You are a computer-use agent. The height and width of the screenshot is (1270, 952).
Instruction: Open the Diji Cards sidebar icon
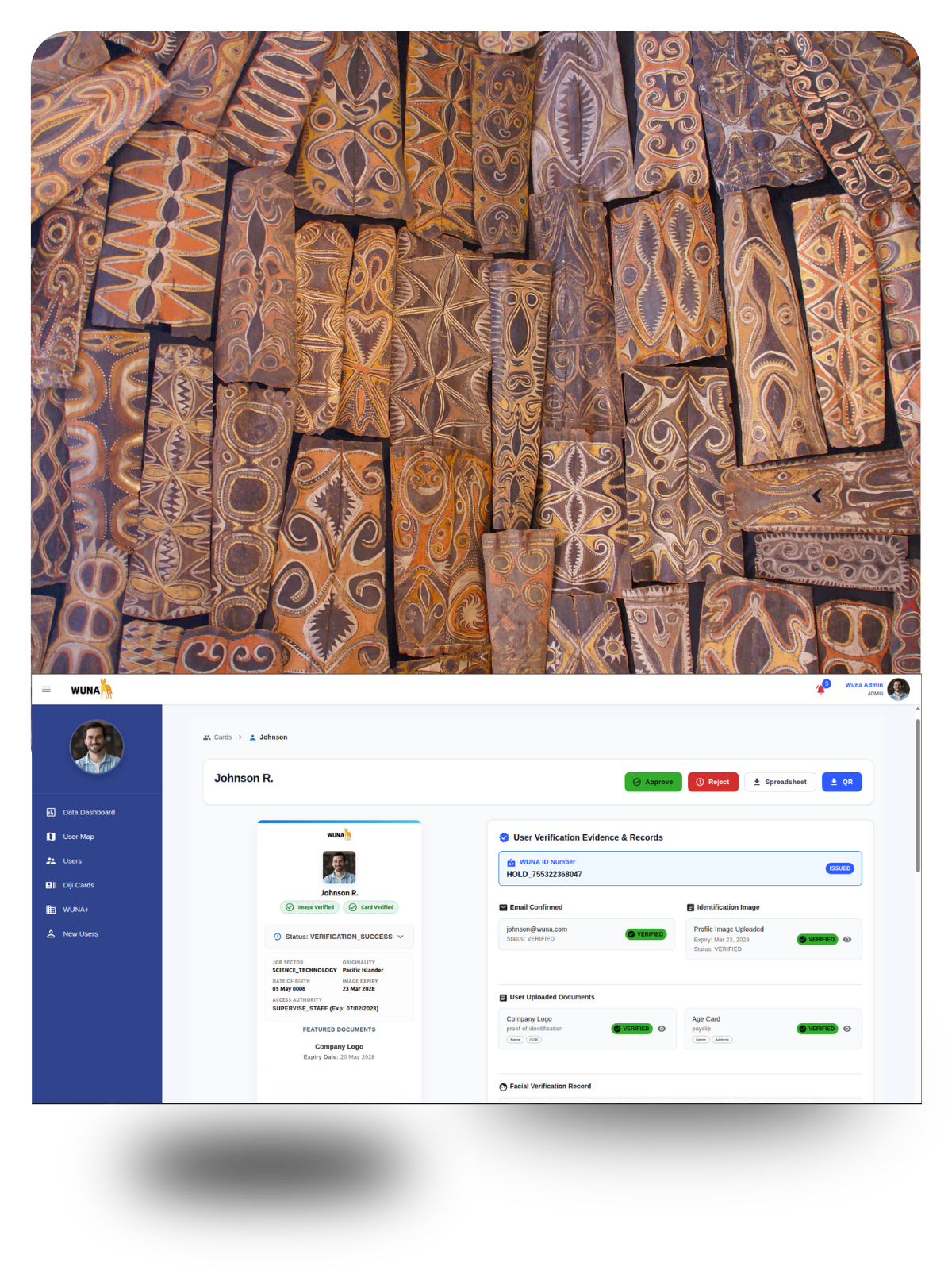point(51,885)
